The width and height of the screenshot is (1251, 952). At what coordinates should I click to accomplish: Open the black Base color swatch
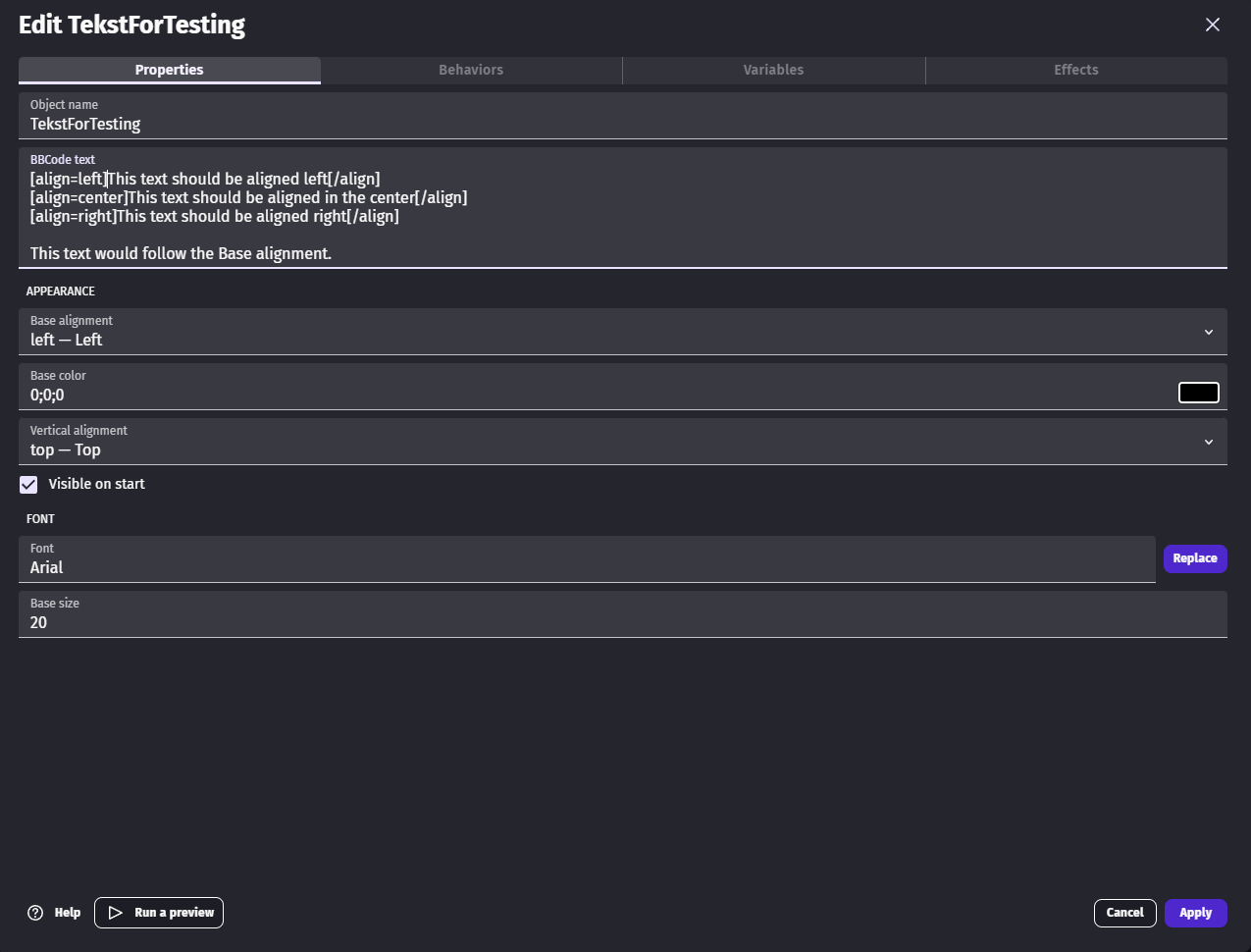(x=1198, y=393)
